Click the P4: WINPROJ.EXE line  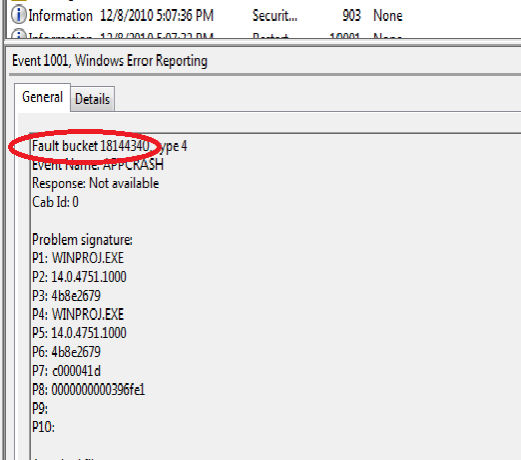tap(78, 314)
